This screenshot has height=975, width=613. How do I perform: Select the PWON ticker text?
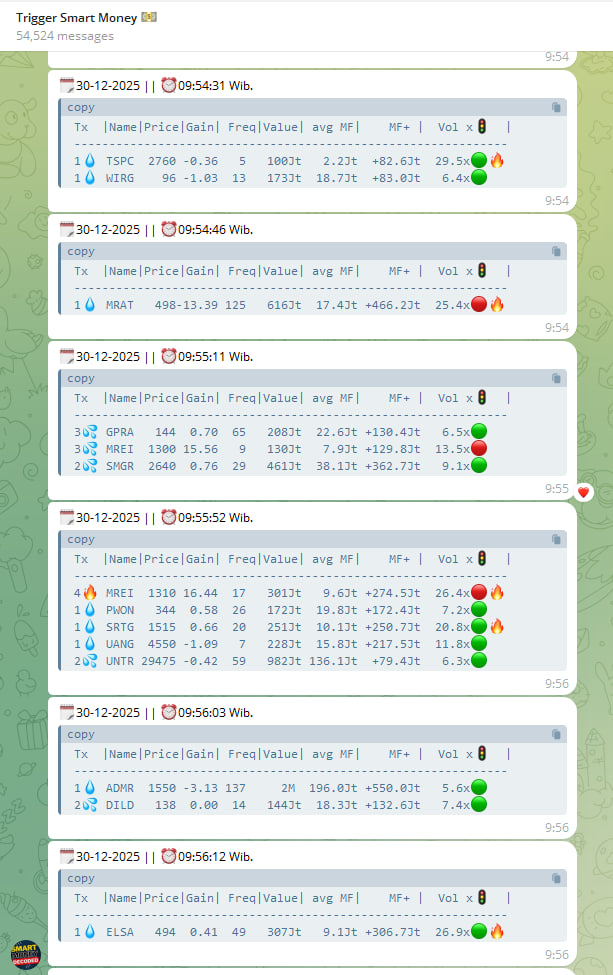click(x=120, y=611)
